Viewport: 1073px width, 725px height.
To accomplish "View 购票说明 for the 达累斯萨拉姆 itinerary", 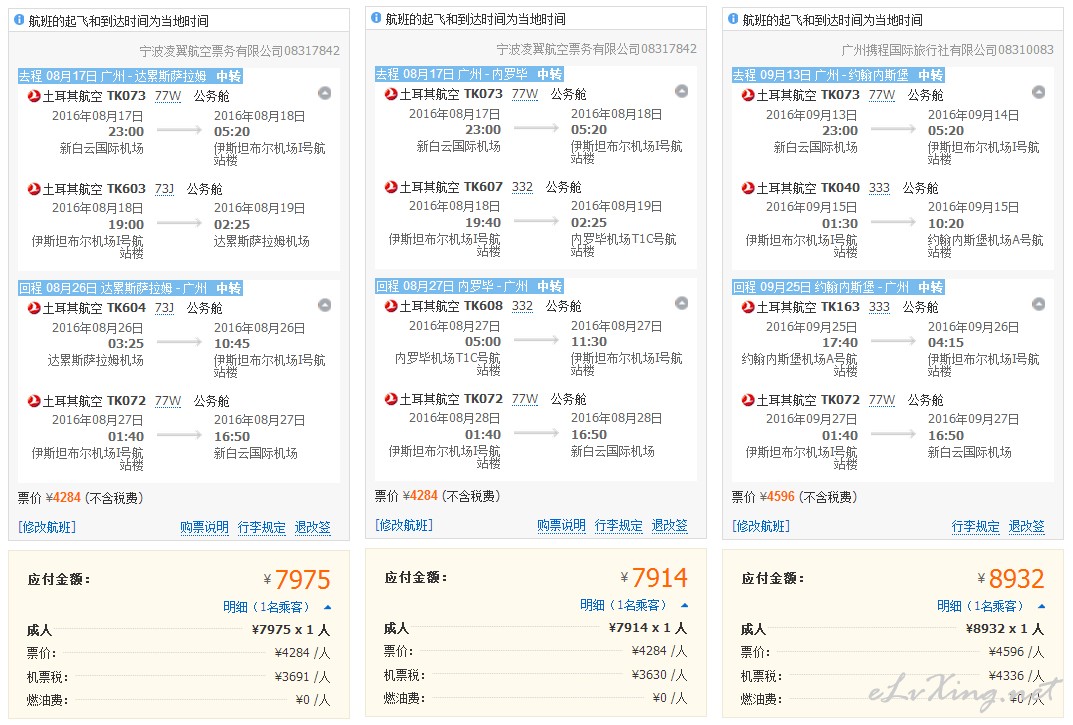I will click(205, 527).
